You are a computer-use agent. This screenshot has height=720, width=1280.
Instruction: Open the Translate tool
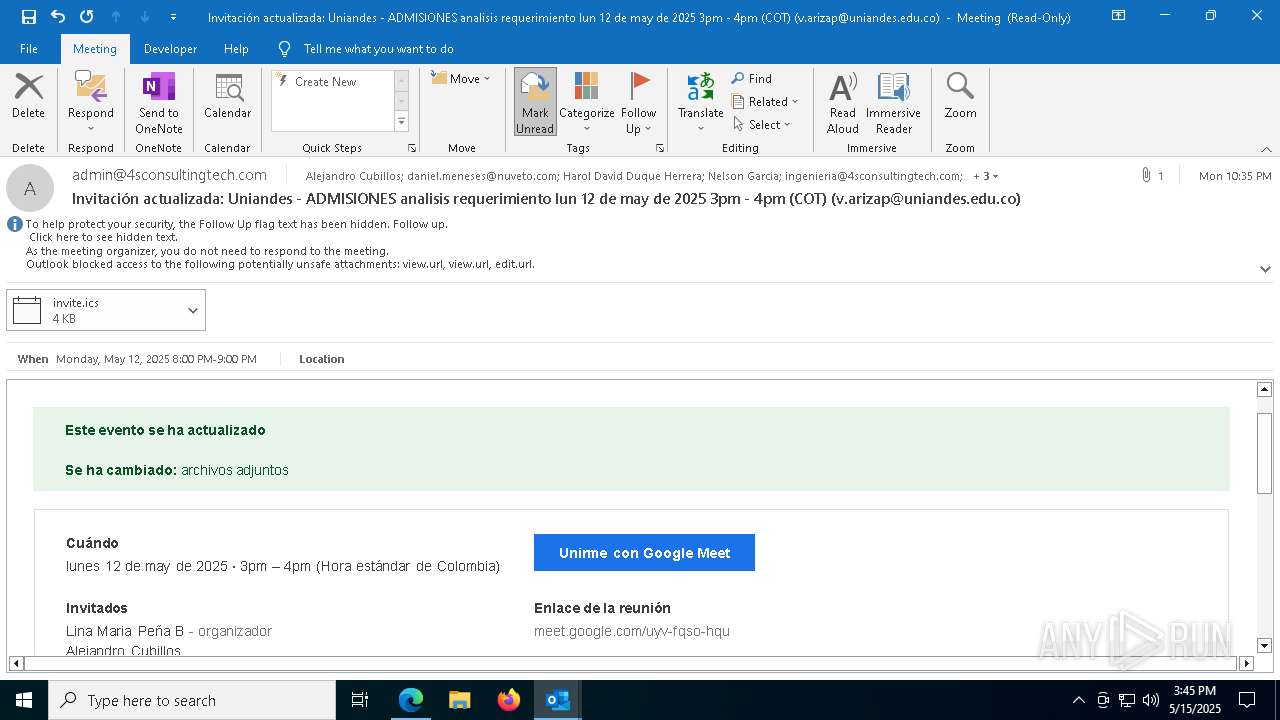pyautogui.click(x=701, y=102)
